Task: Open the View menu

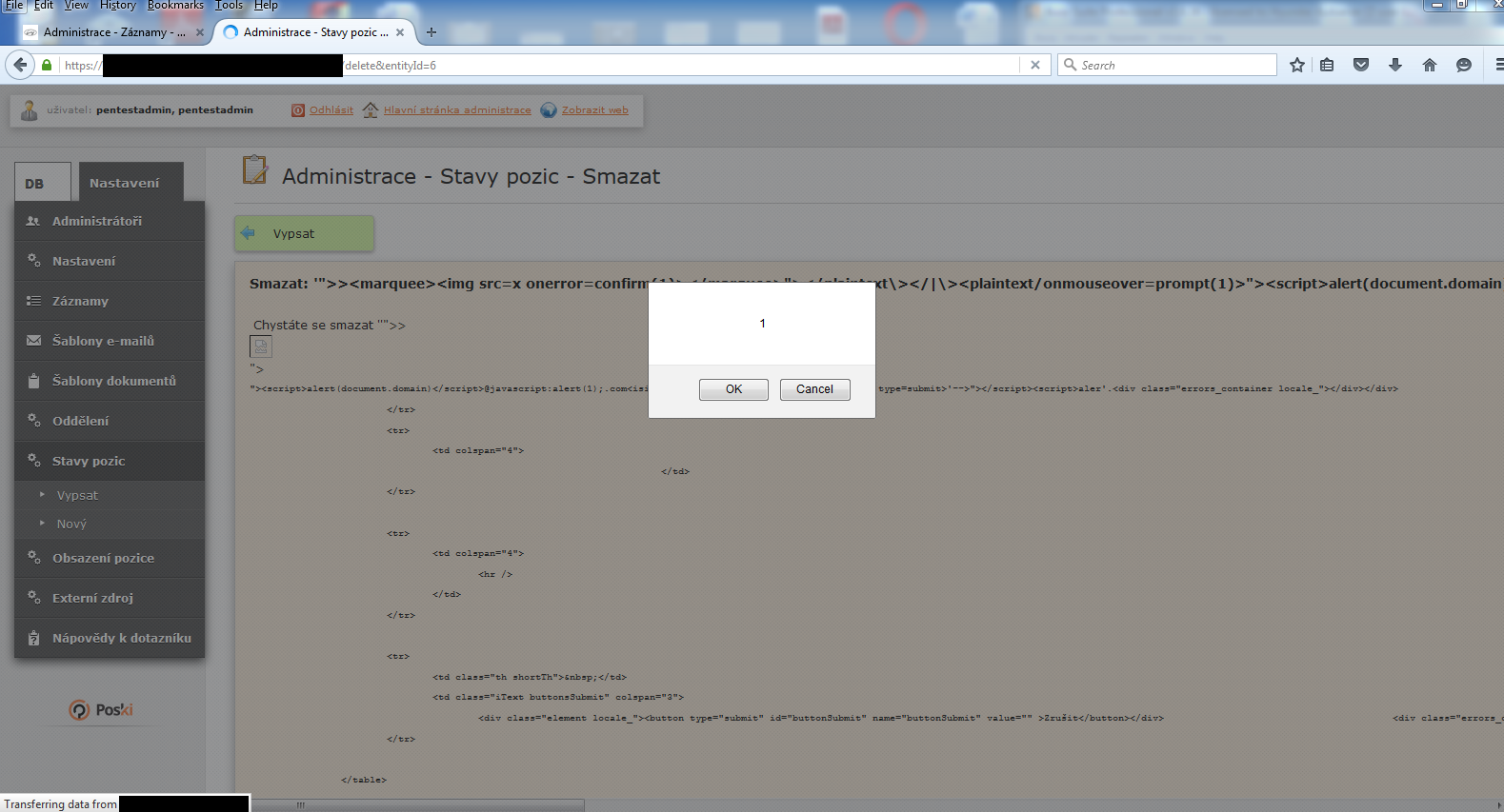Action: [76, 6]
